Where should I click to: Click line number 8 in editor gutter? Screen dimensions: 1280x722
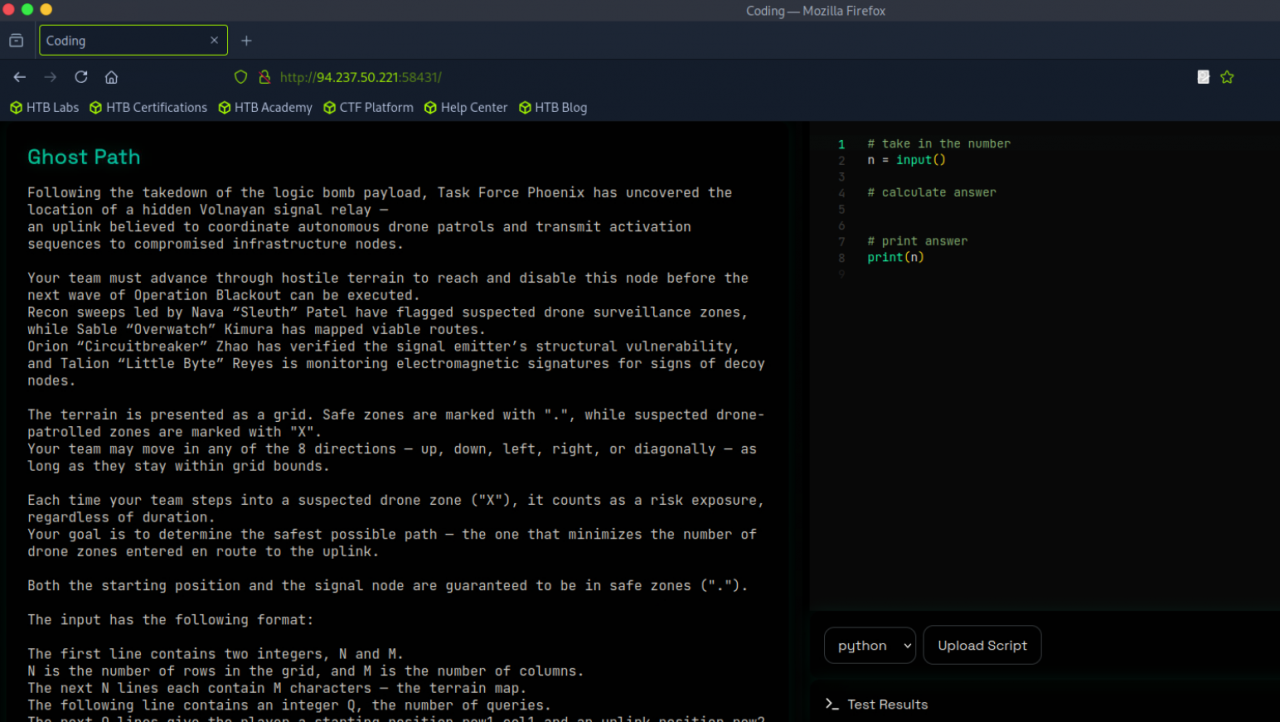tap(842, 257)
